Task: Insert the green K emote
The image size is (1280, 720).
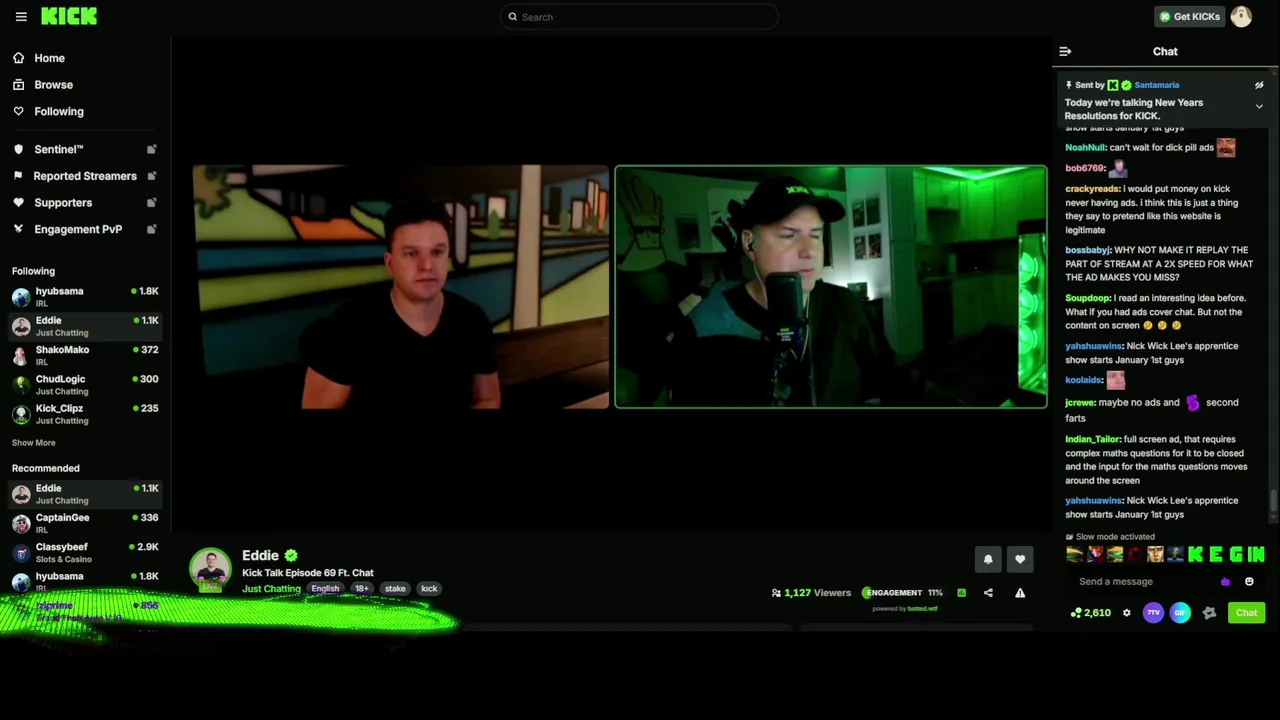Action: [1195, 554]
